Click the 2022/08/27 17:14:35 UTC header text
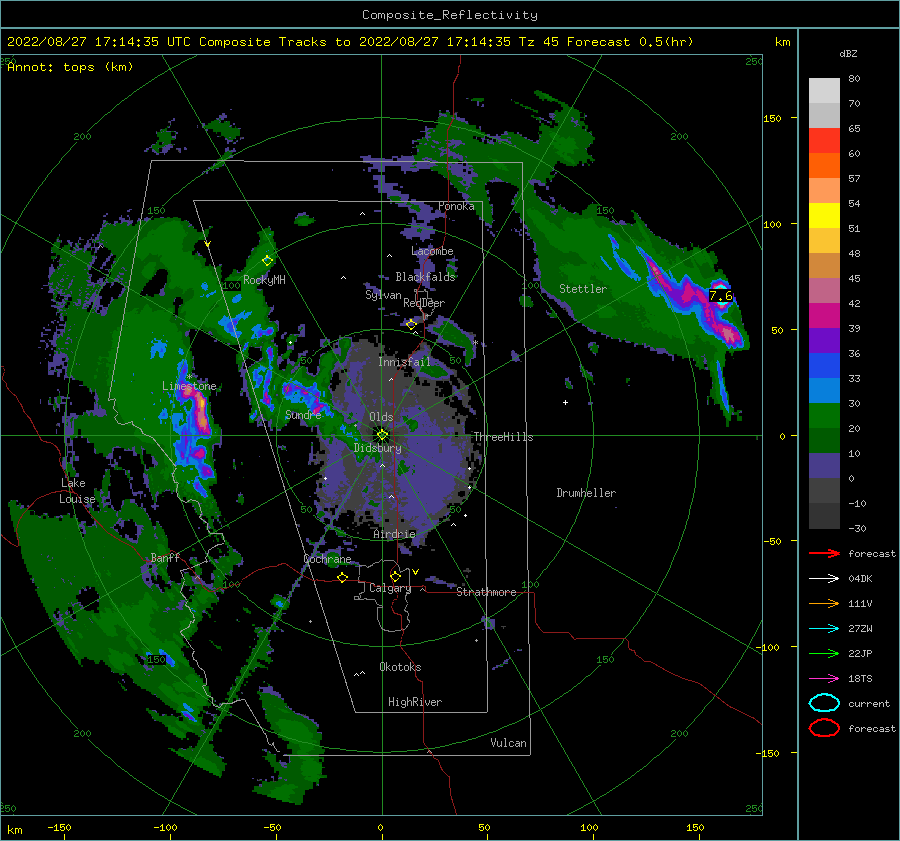Image resolution: width=900 pixels, height=841 pixels. [99, 42]
